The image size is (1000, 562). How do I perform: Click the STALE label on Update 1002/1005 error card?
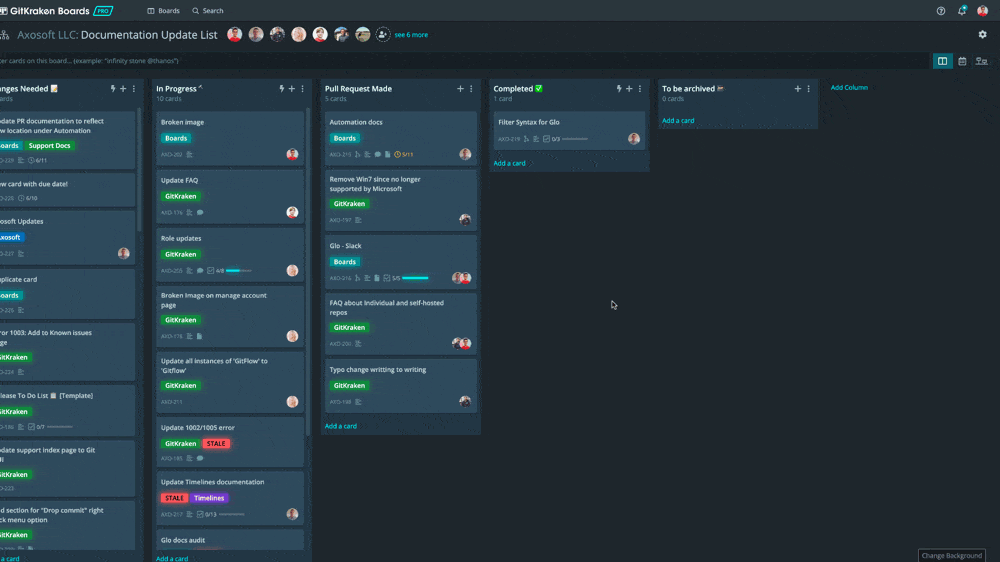tap(216, 443)
